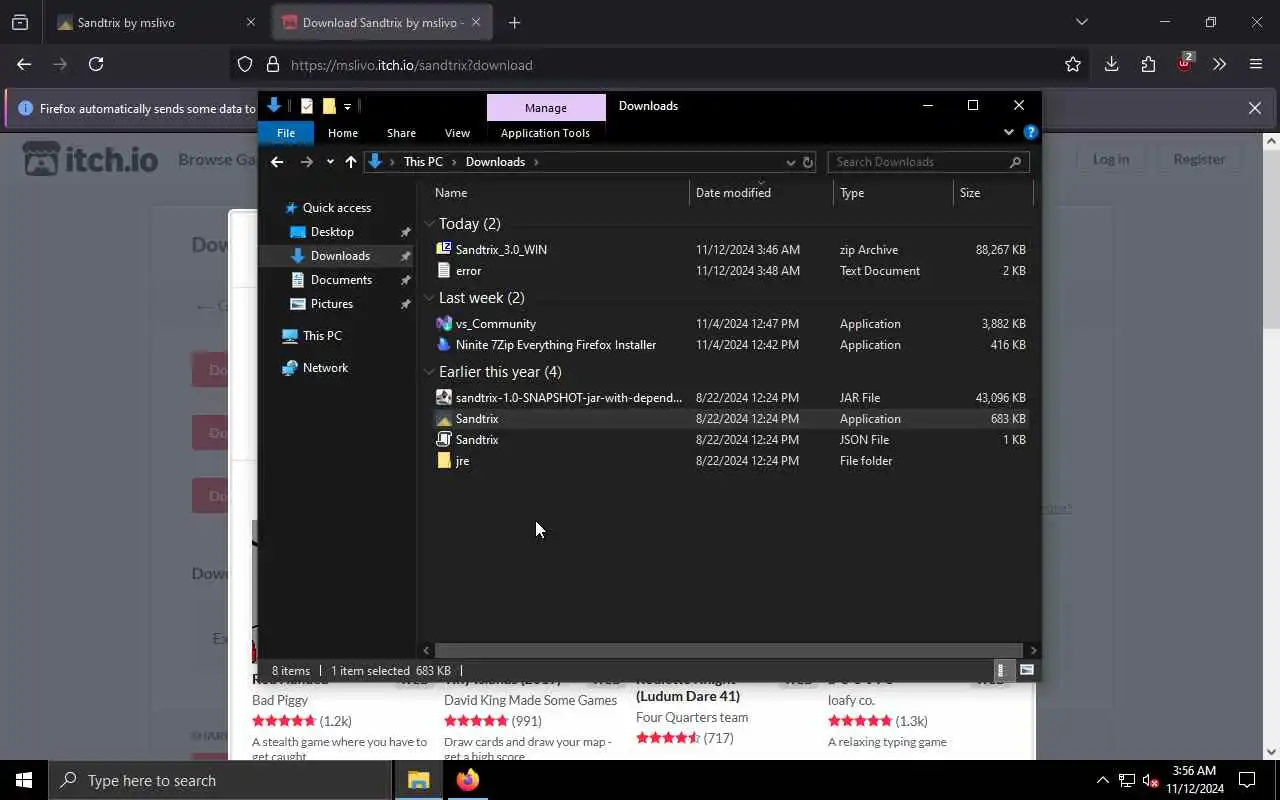
Task: Open notification center in taskbar
Action: [1247, 780]
